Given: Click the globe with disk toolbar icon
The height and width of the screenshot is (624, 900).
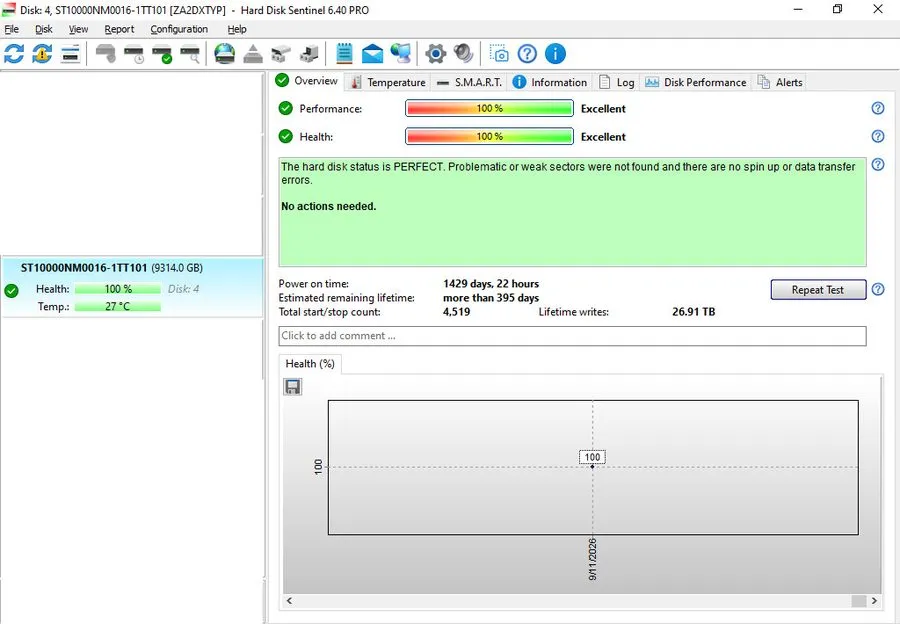Looking at the screenshot, I should [x=224, y=54].
